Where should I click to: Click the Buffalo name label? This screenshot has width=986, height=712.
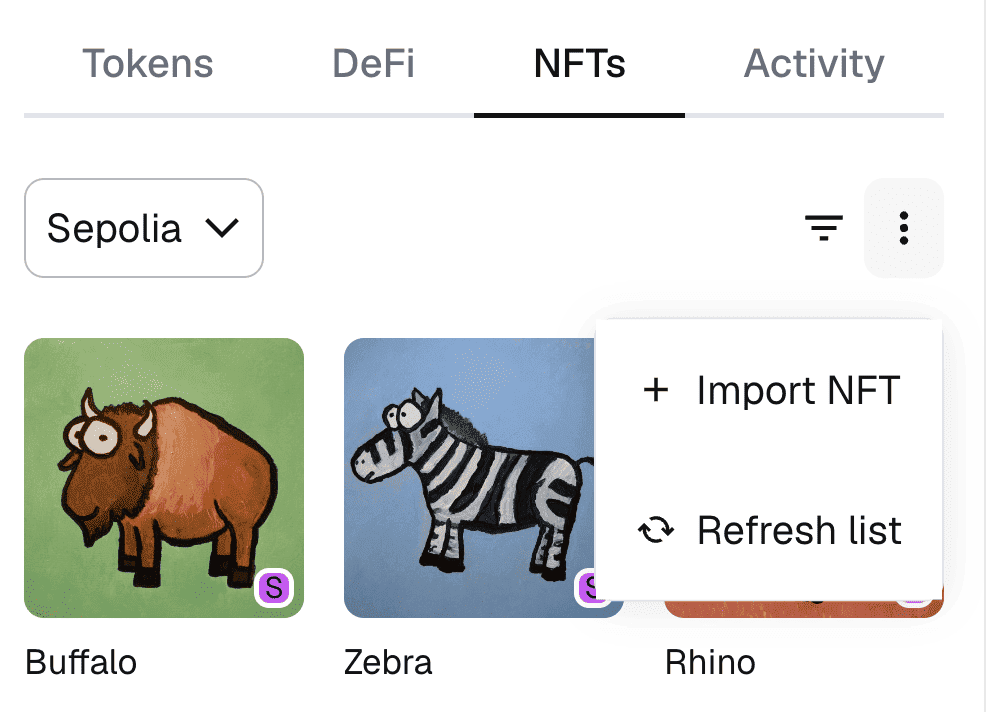click(80, 662)
